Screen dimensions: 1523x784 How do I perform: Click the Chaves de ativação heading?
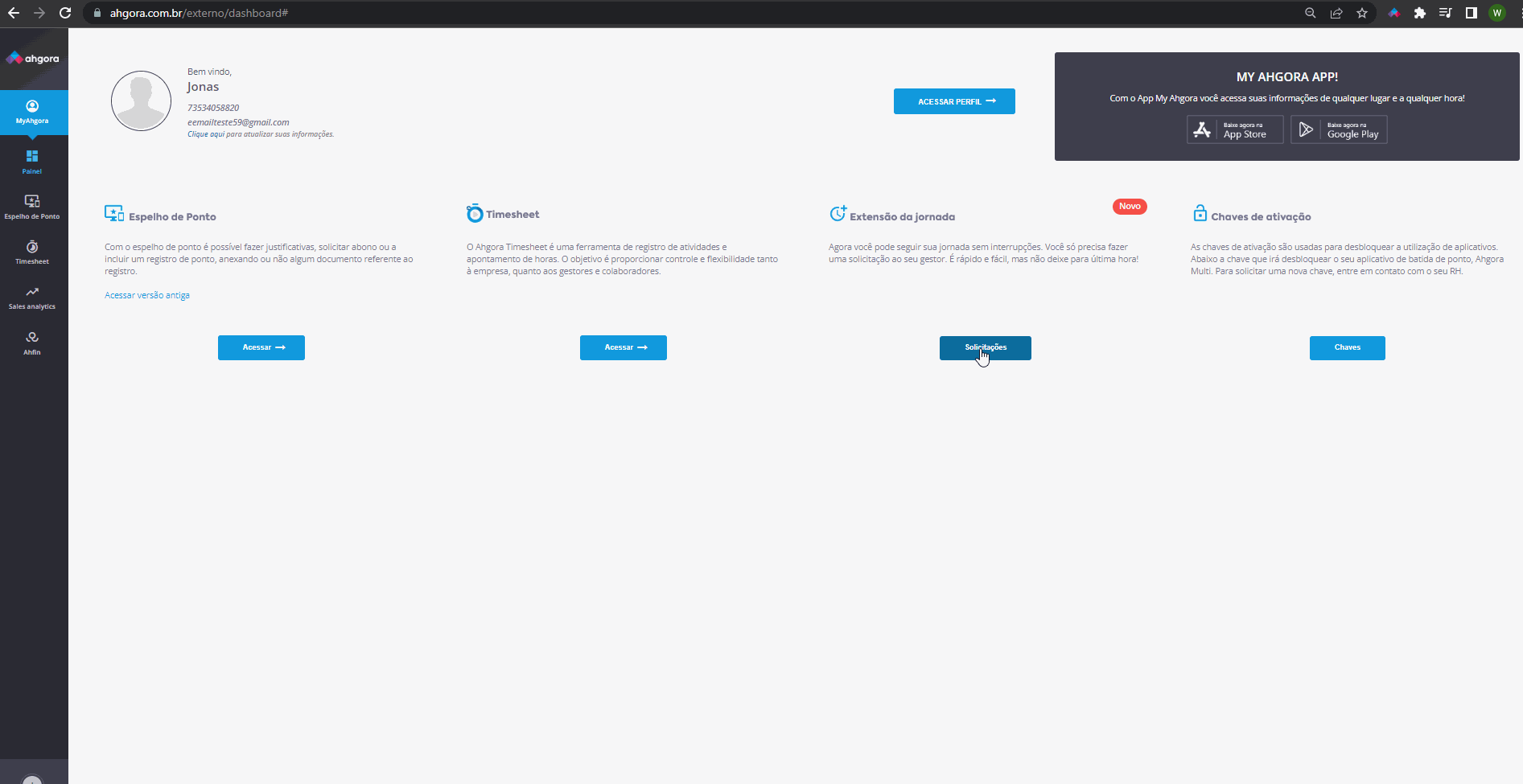pyautogui.click(x=1261, y=217)
